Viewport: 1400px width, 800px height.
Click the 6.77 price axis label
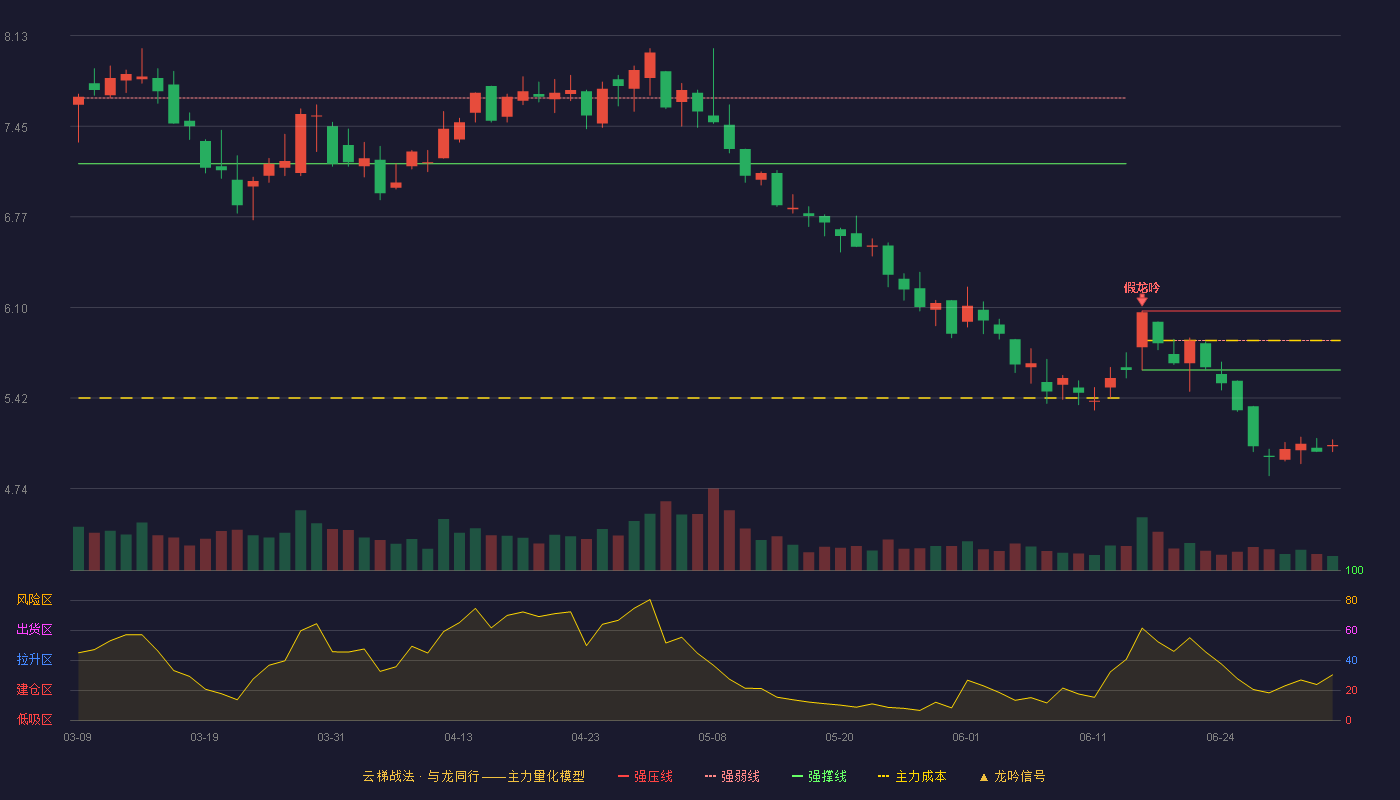16,218
